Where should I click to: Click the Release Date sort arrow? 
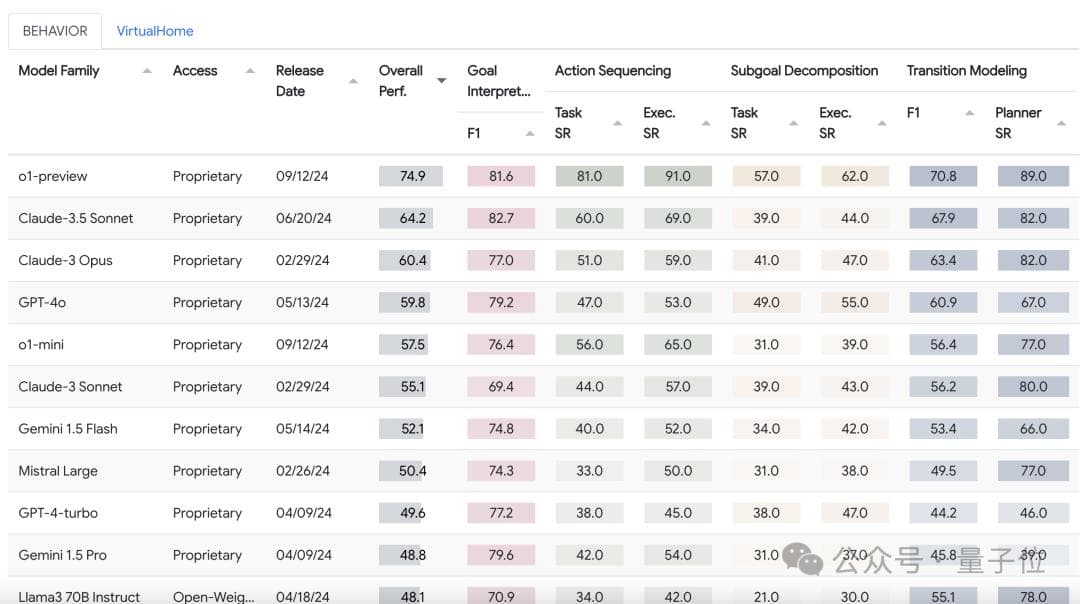(x=352, y=81)
